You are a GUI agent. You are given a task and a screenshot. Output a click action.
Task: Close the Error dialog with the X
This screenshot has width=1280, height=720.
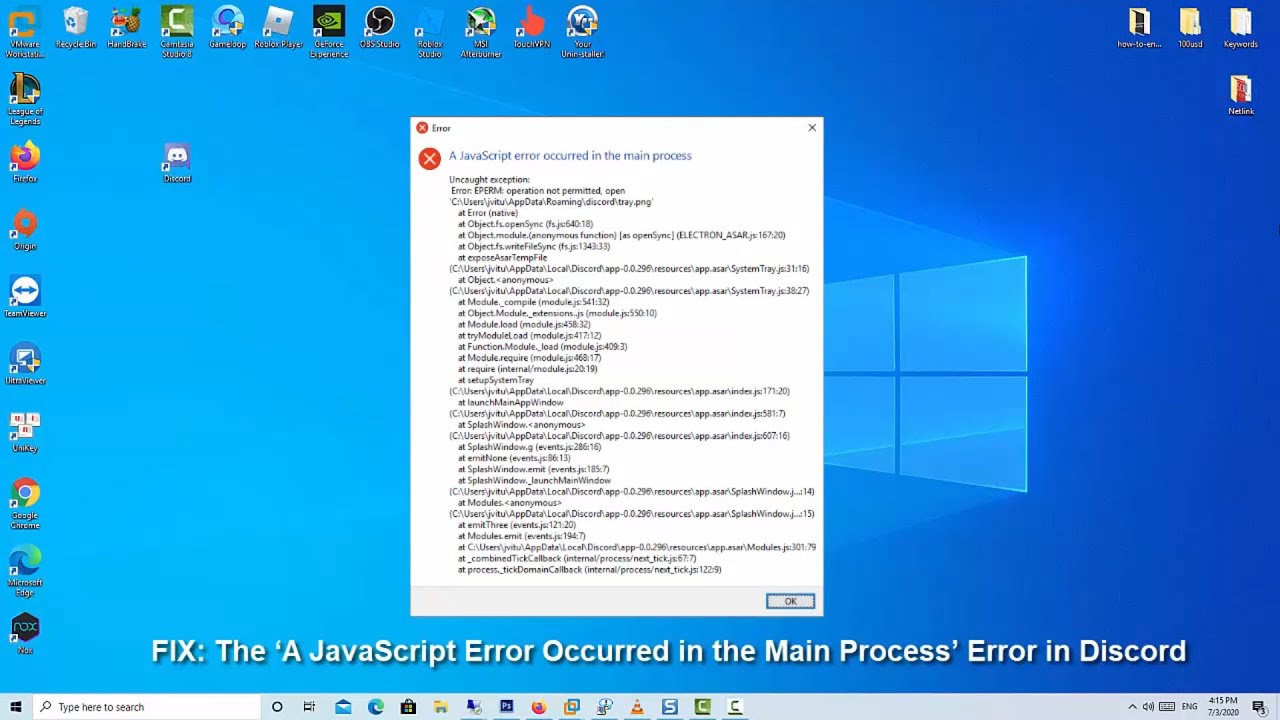click(812, 128)
